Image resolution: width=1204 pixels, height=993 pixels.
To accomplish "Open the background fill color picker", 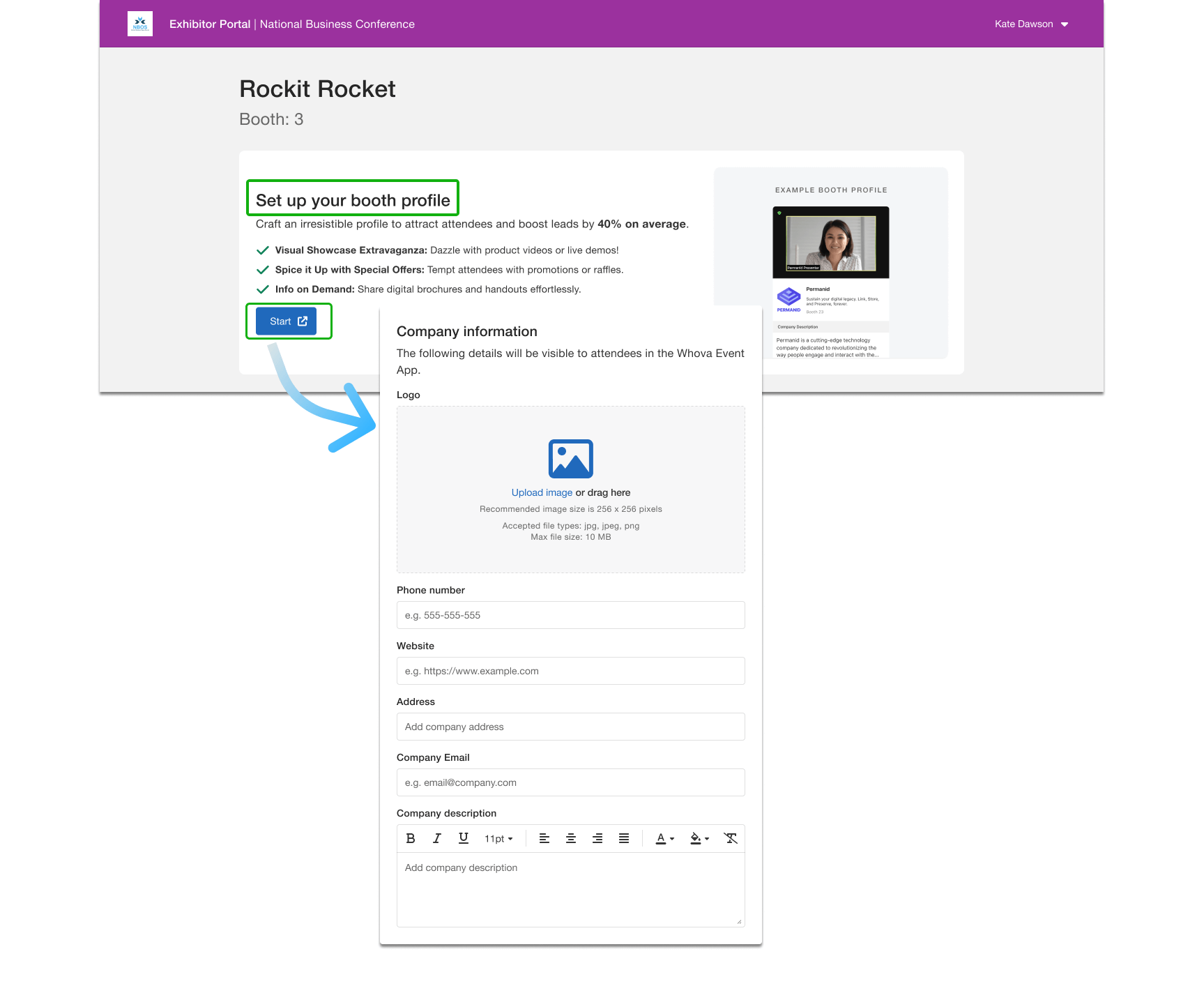I will [x=699, y=839].
